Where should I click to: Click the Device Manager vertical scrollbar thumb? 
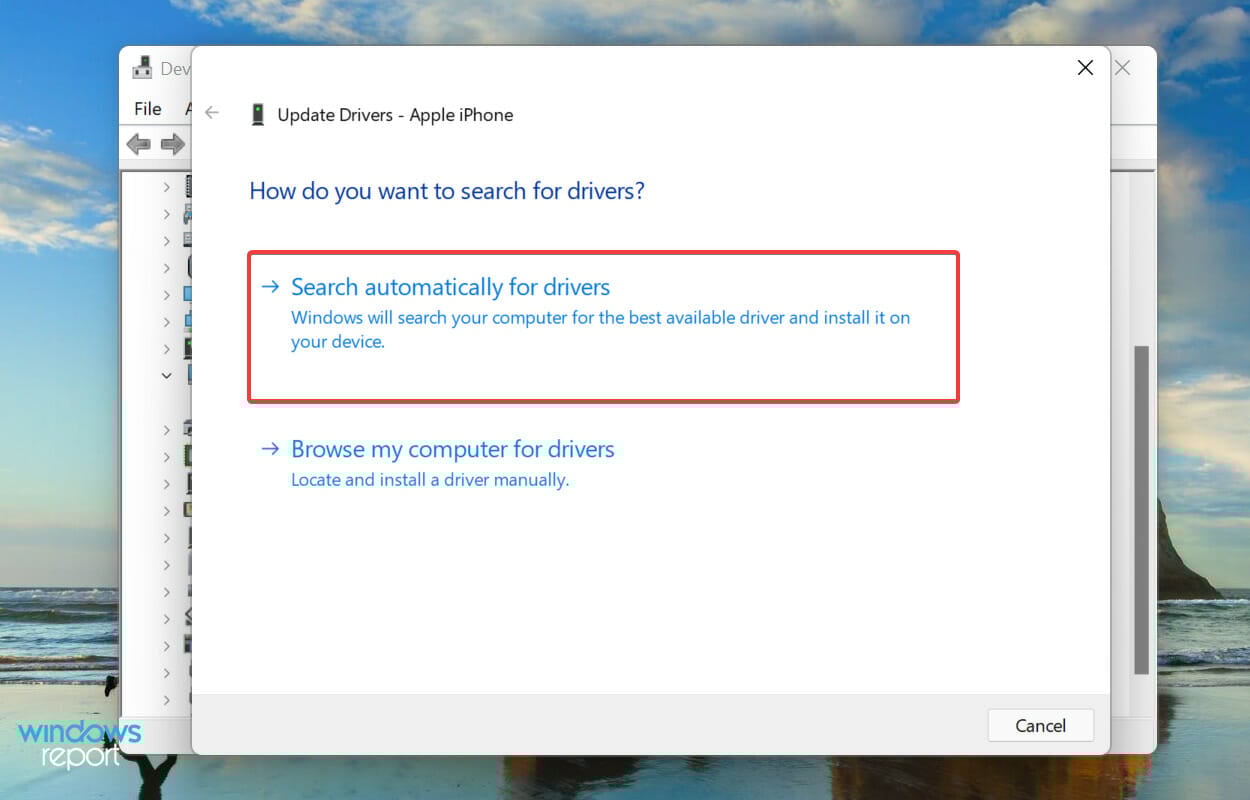1141,510
